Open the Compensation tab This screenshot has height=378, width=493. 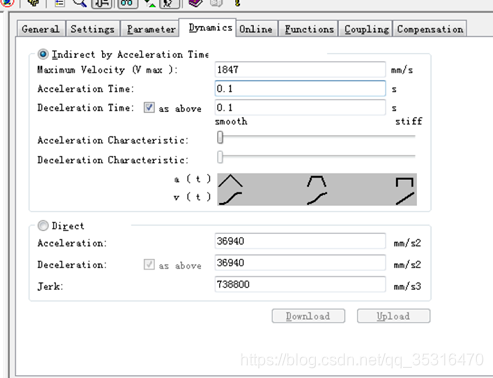tap(430, 29)
